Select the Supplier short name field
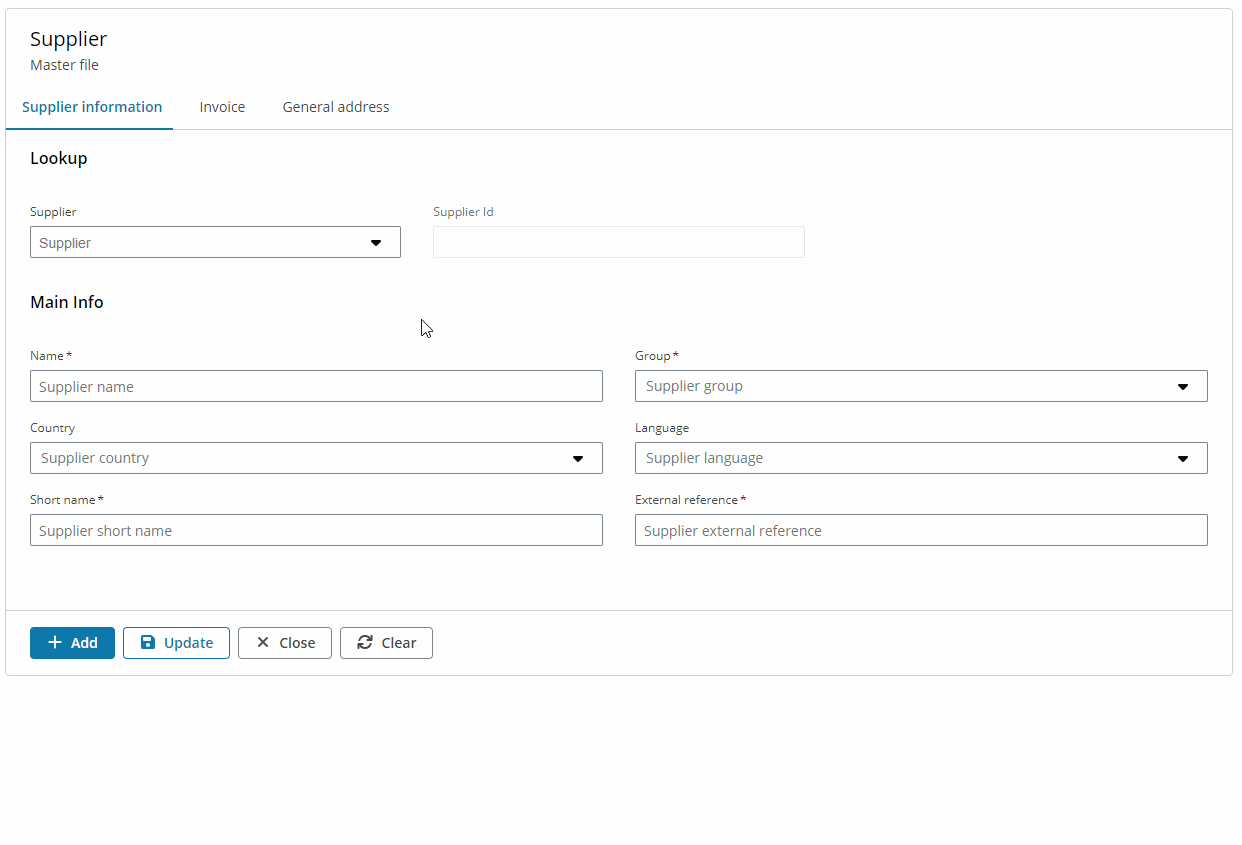The height and width of the screenshot is (845, 1242). (x=316, y=530)
